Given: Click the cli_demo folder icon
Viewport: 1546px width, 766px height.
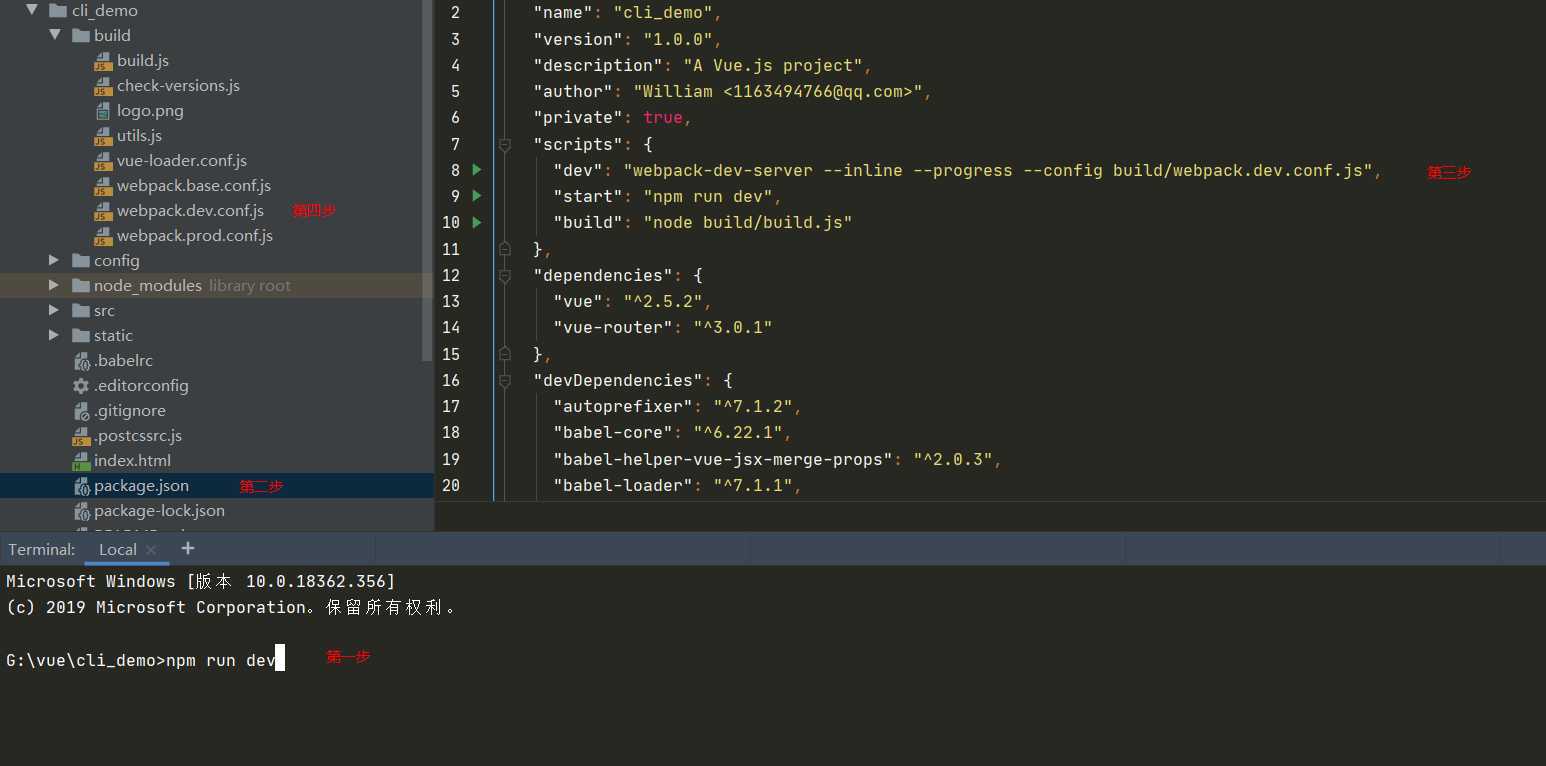Looking at the screenshot, I should coord(58,10).
